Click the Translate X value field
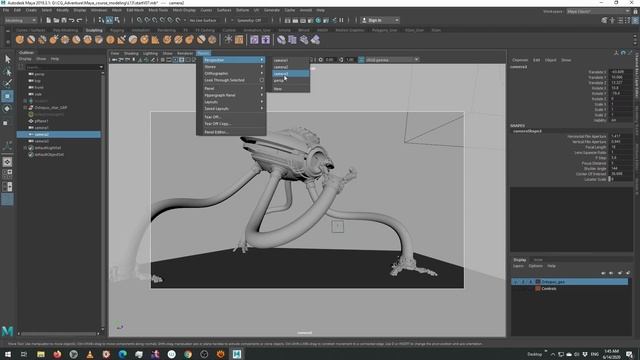 coord(620,72)
